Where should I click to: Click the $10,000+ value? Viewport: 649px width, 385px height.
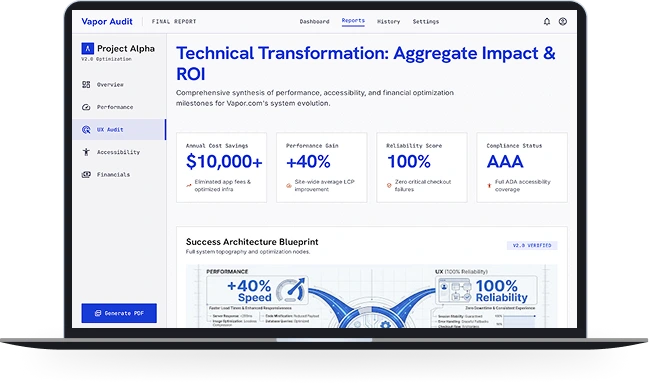pos(224,161)
